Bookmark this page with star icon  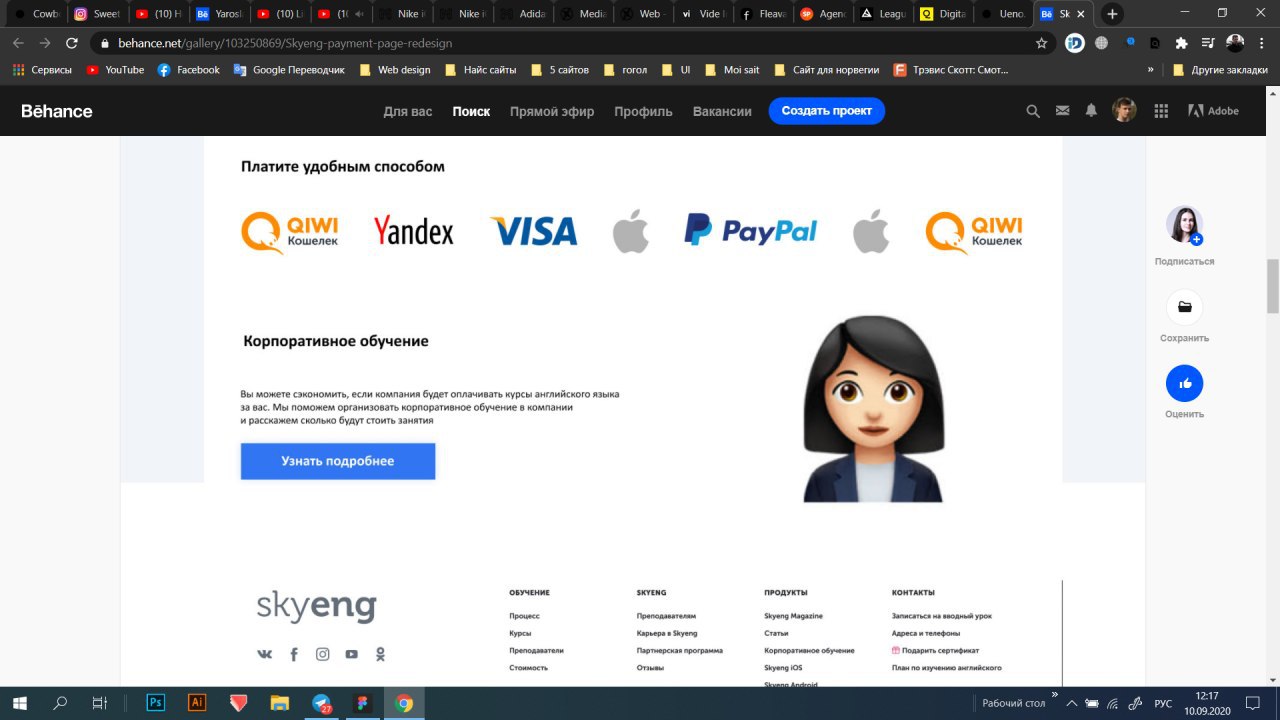click(x=1041, y=43)
